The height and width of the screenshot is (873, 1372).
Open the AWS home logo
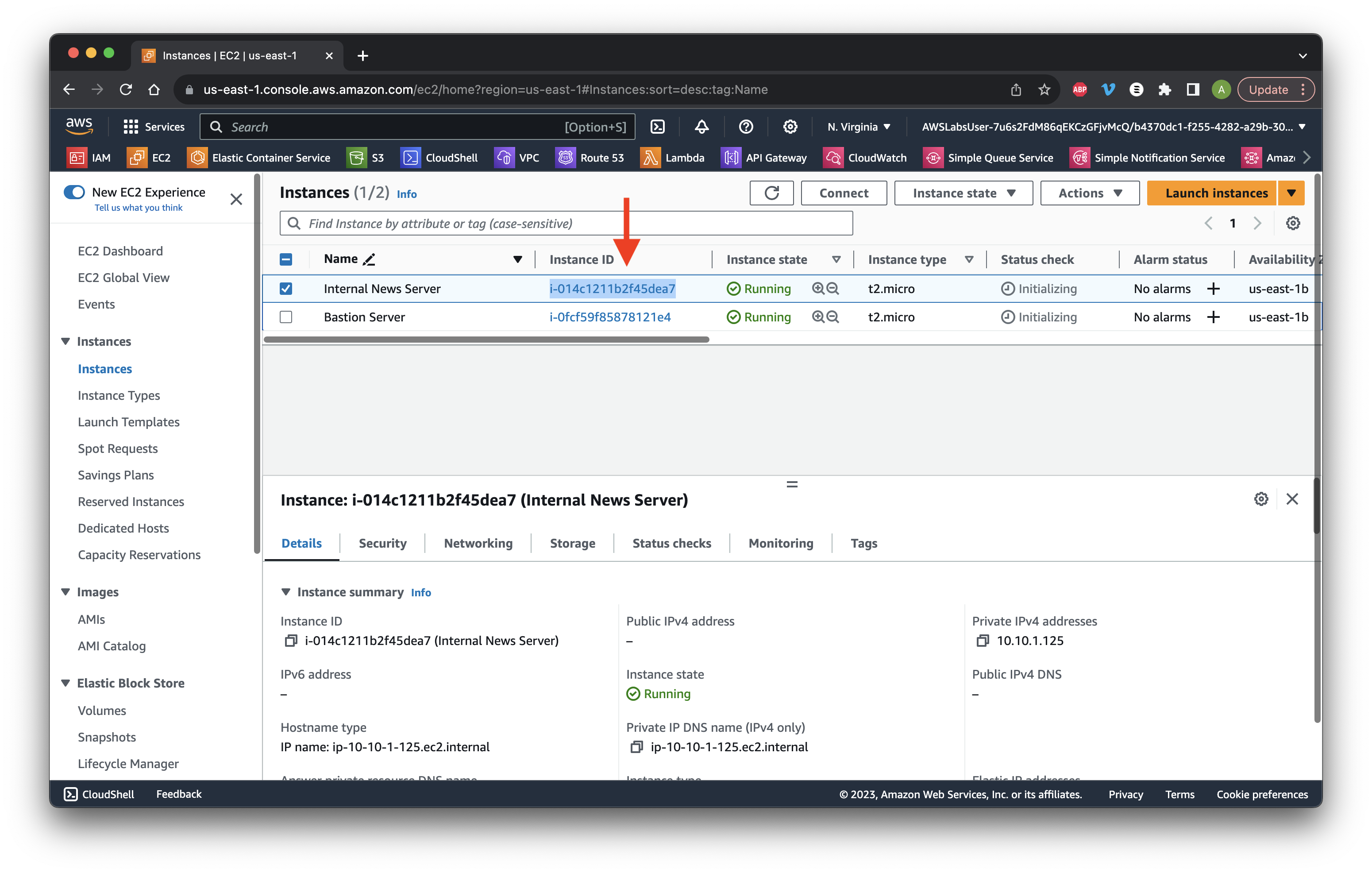click(79, 127)
